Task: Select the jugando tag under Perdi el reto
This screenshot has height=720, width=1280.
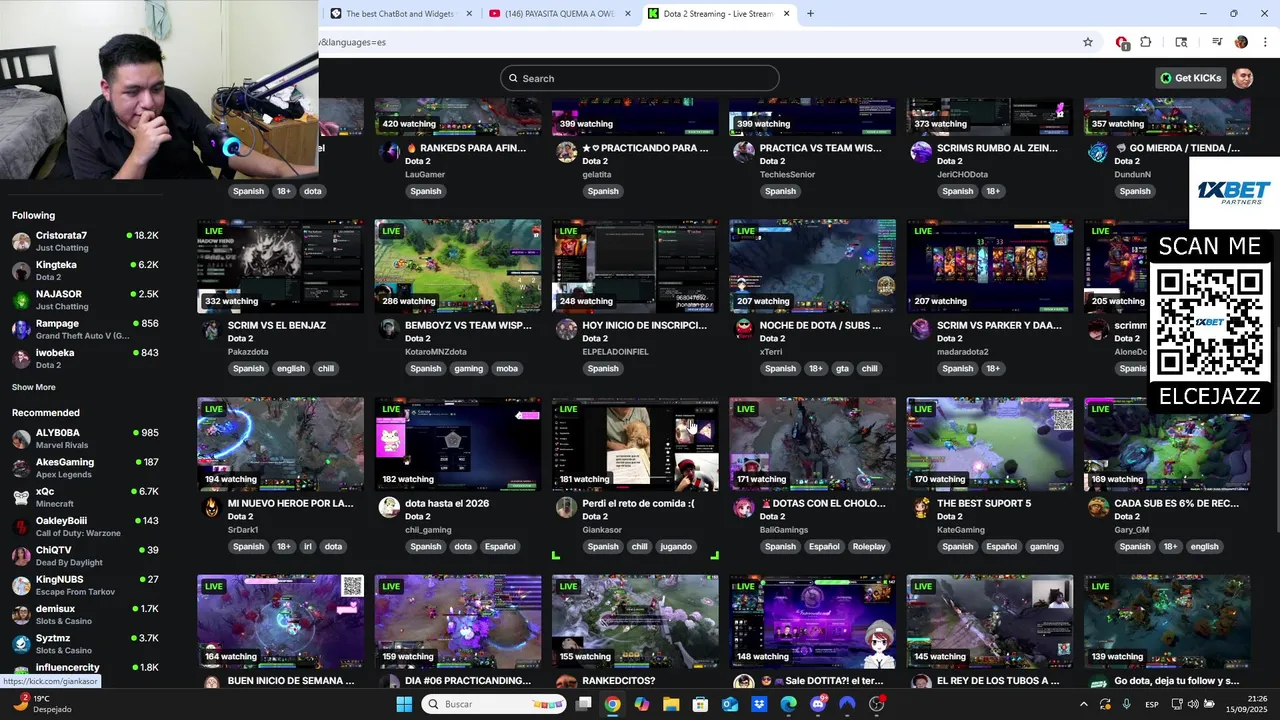Action: click(x=676, y=547)
